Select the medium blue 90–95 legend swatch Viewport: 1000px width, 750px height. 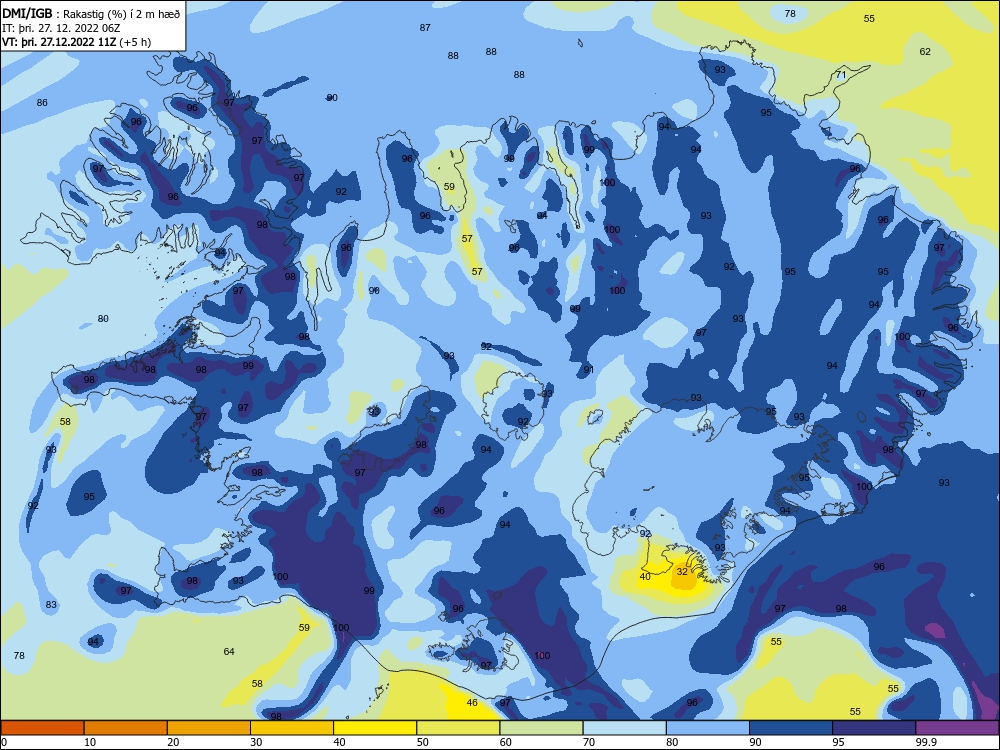click(x=791, y=728)
